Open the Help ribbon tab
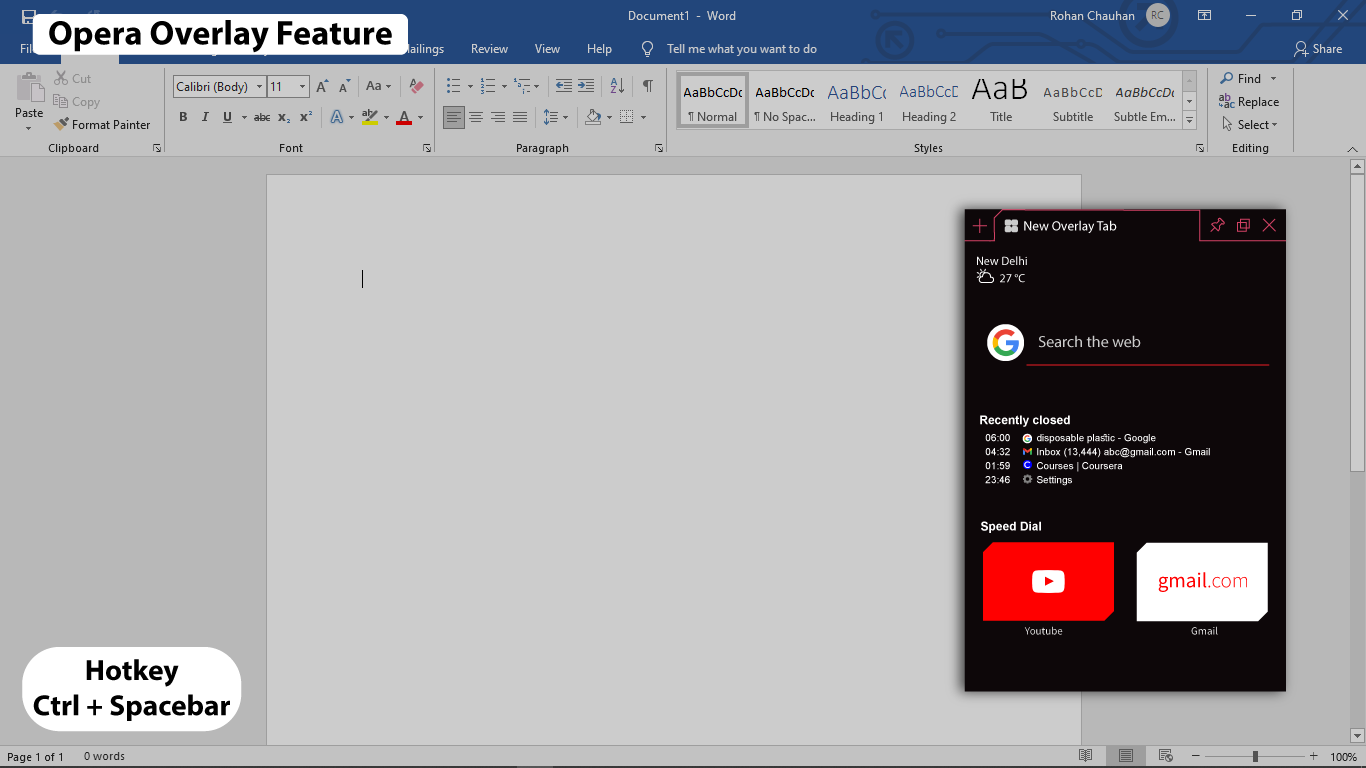1366x768 pixels. coord(599,49)
